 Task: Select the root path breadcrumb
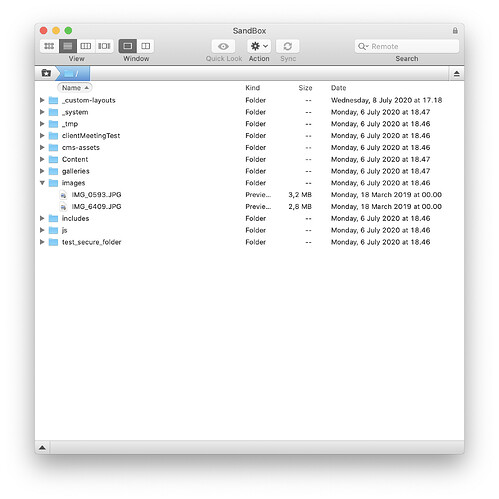[x=73, y=73]
